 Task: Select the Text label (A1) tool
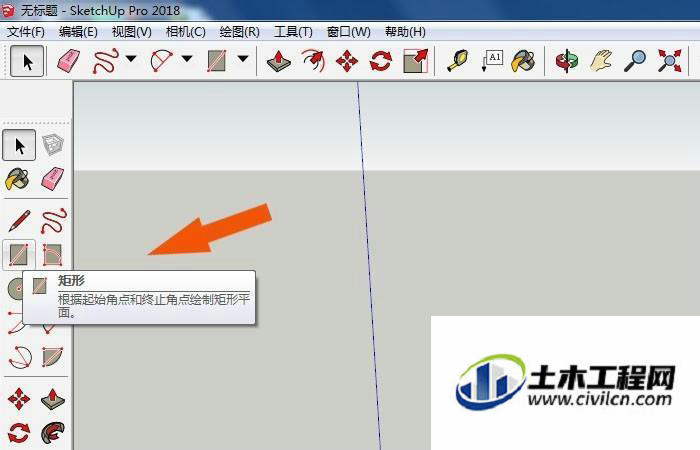[x=492, y=61]
